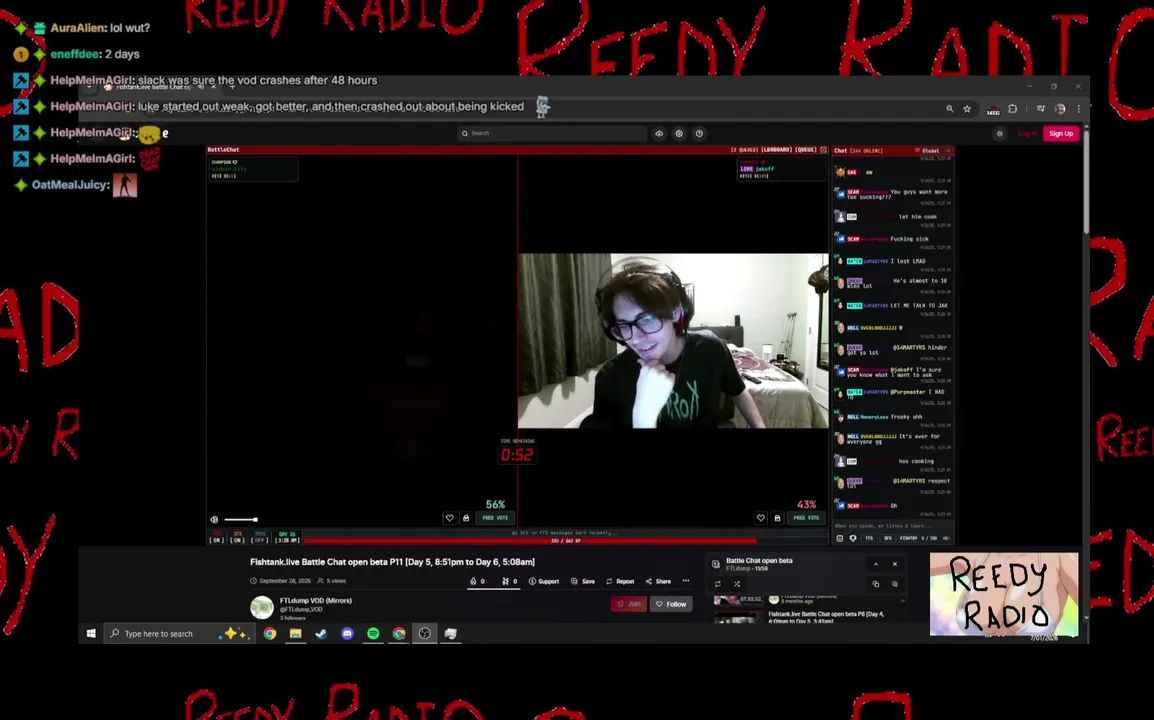This screenshot has height=720, width=1154.
Task: Click the TTS button in chat input bar
Action: (869, 538)
